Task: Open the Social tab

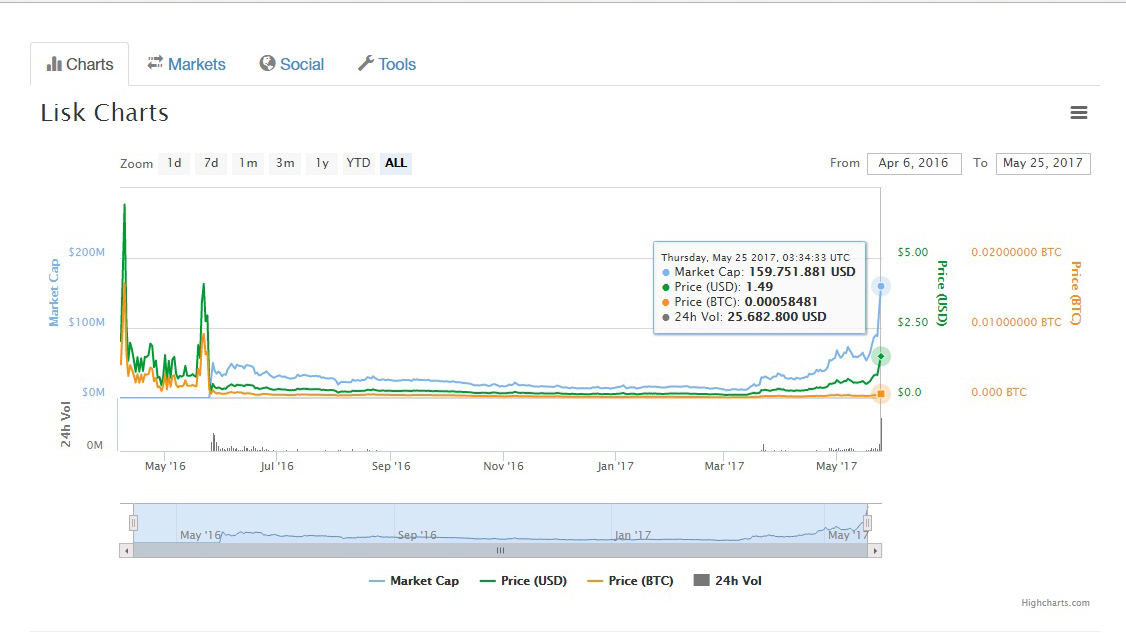Action: coord(292,64)
